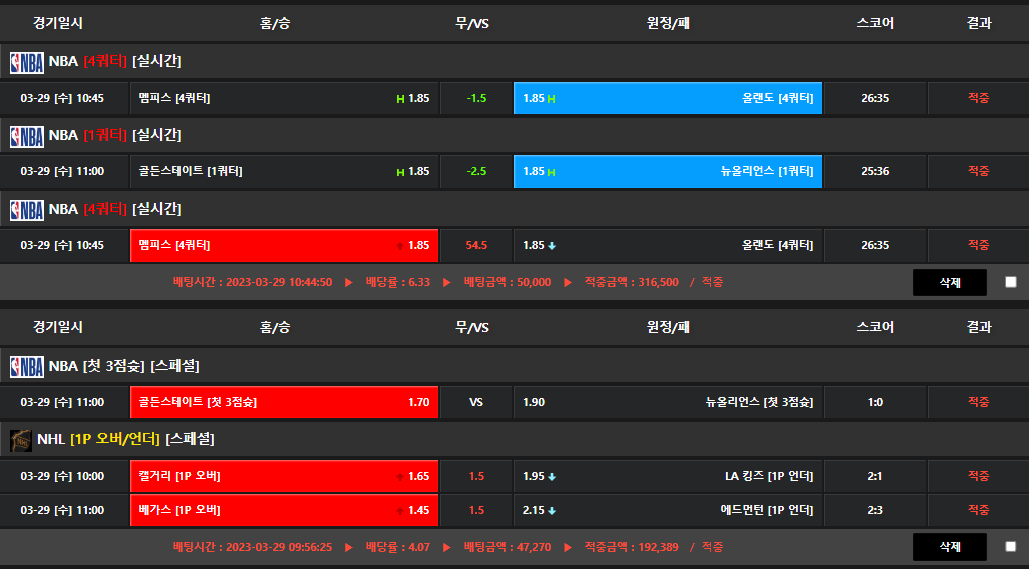The image size is (1029, 569).
Task: Click the down arrow beside the 2.15 odds
Action: [552, 511]
